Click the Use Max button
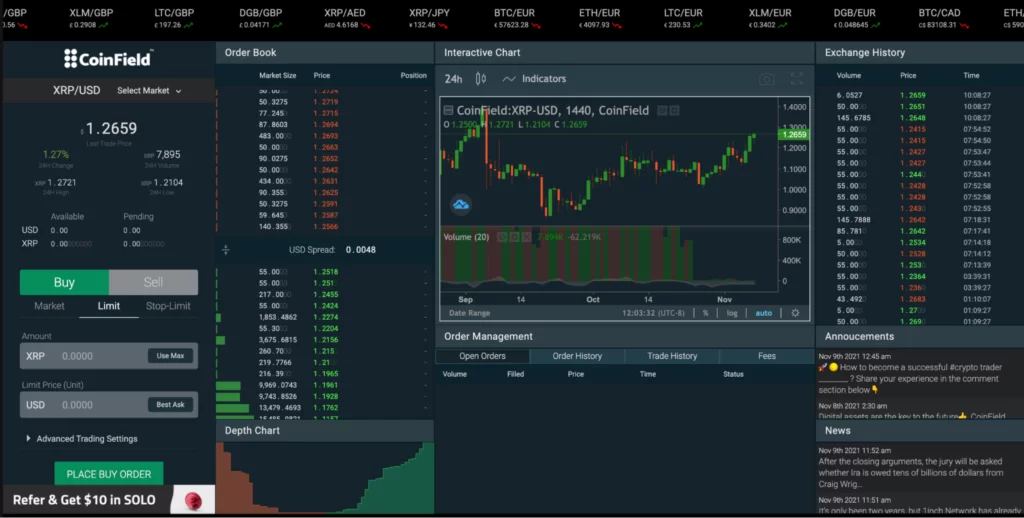Screen dimensions: 1024x518 [x=170, y=356]
